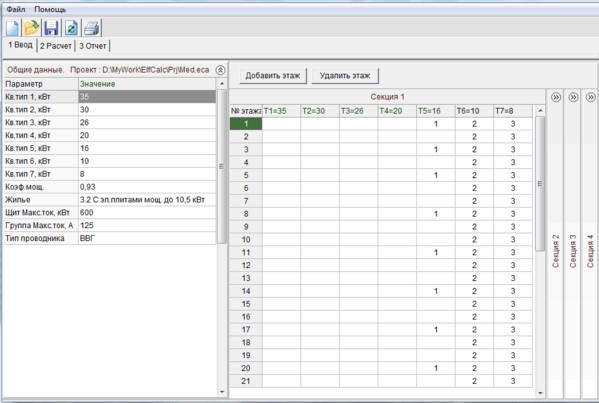Click the Добавить этаж button
The width and height of the screenshot is (599, 403).
[x=273, y=76]
